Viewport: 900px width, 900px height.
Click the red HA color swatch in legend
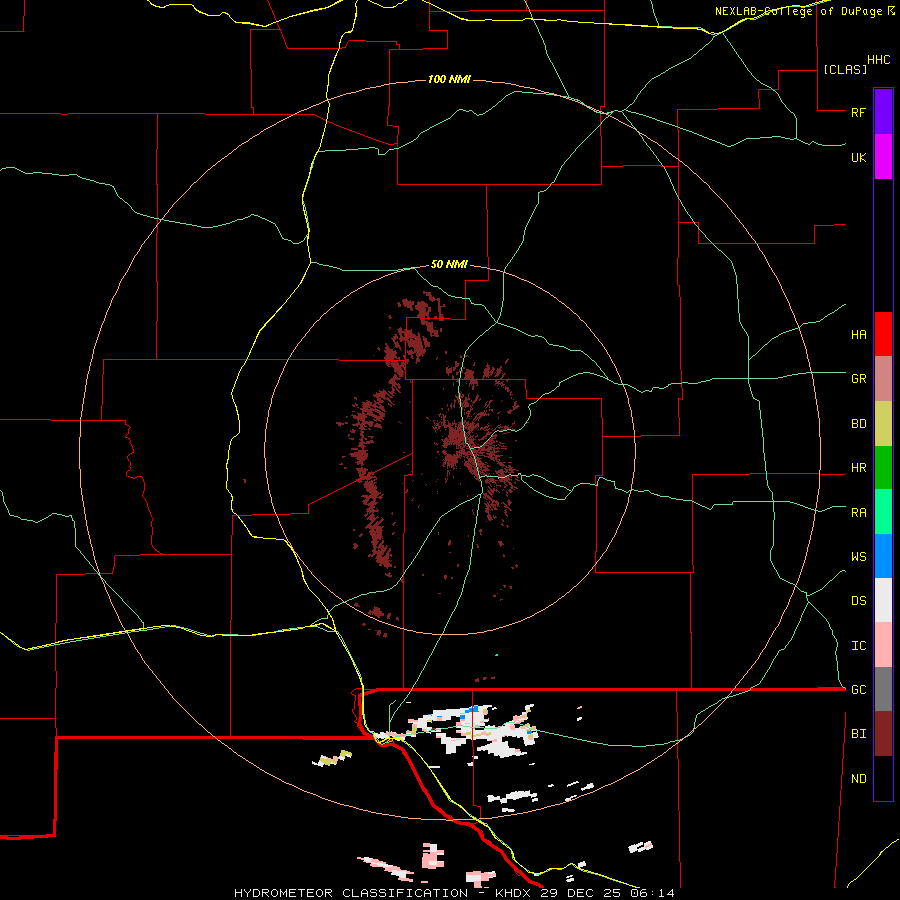point(883,334)
